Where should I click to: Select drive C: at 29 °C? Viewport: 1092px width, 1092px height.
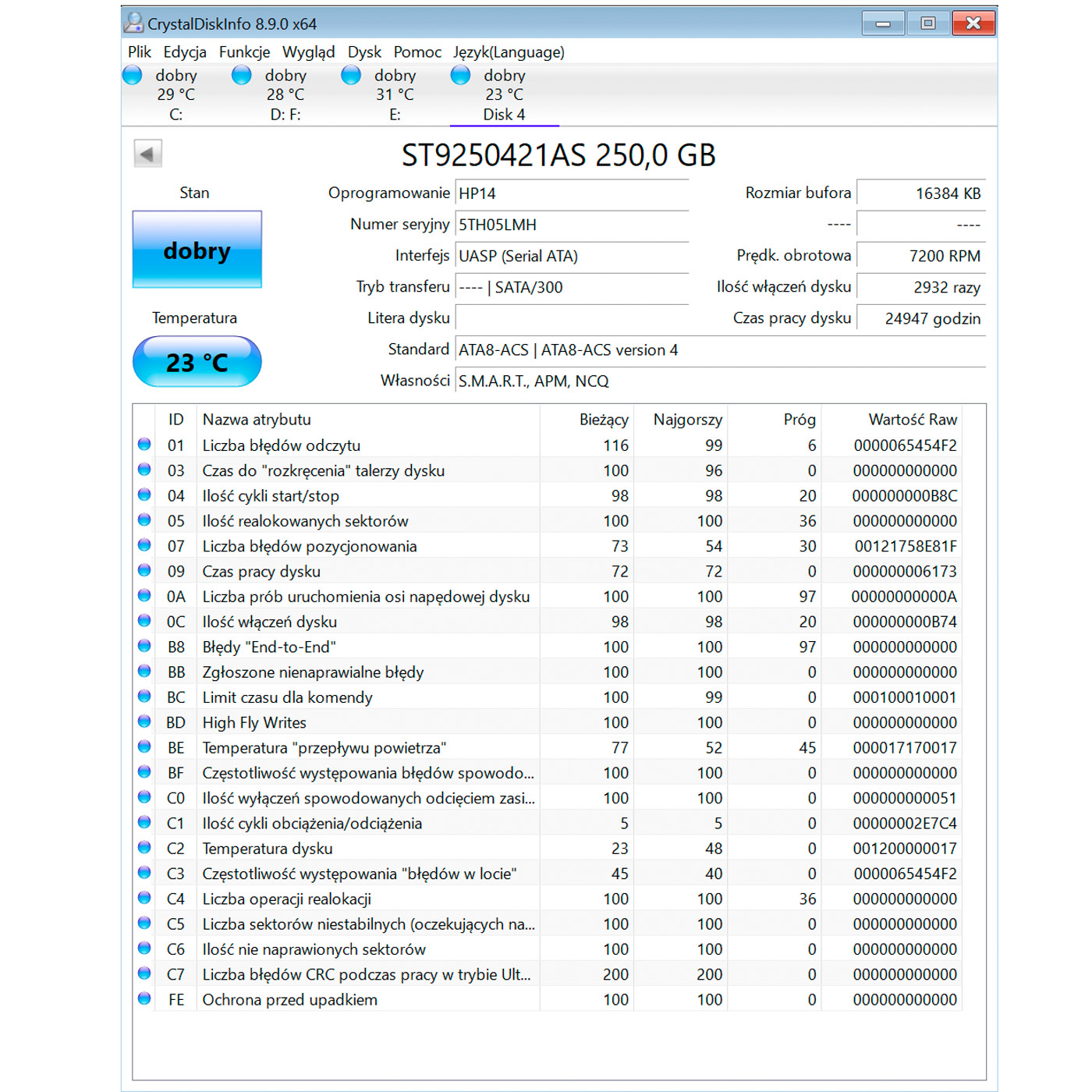(x=176, y=95)
